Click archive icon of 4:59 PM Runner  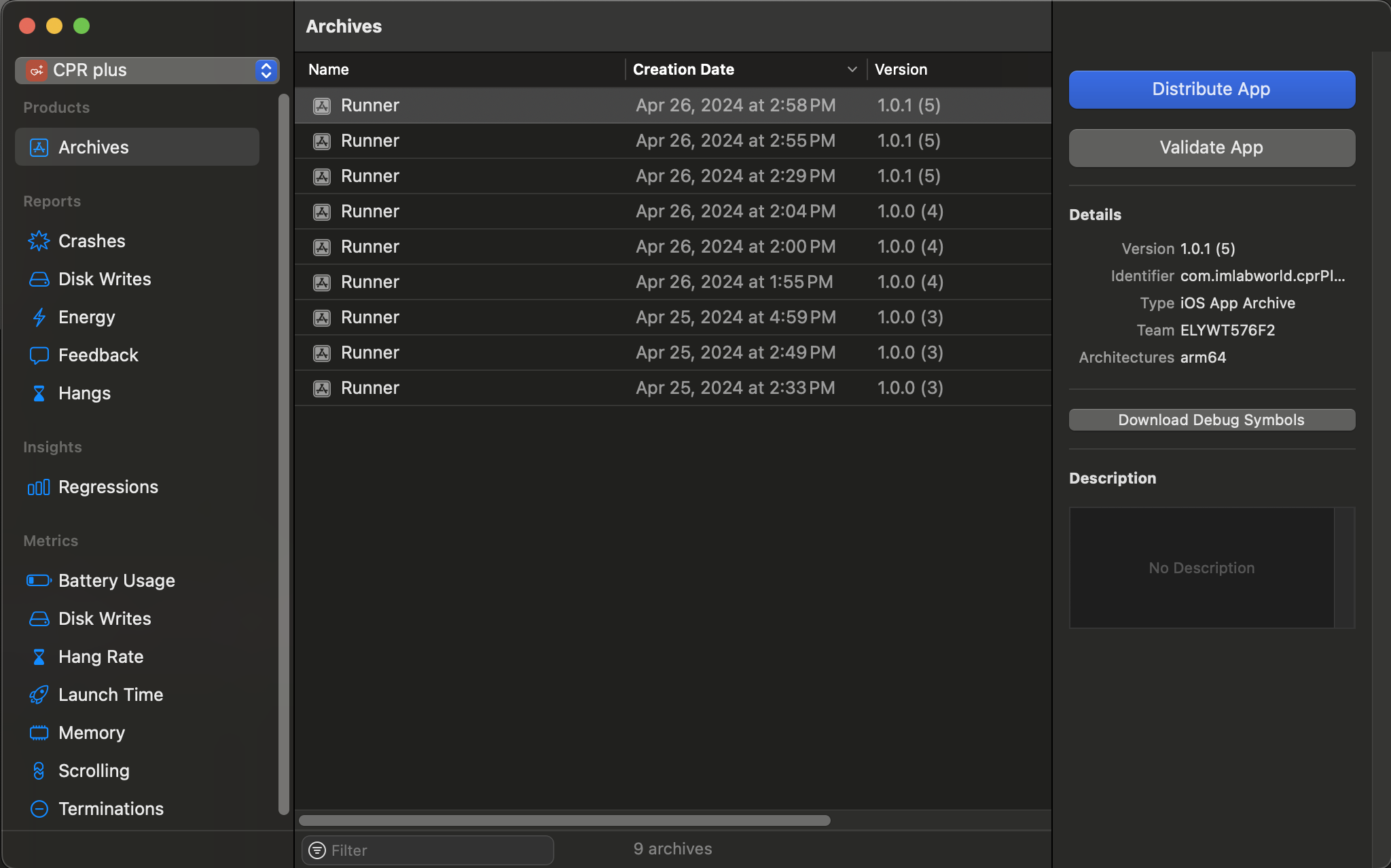pyautogui.click(x=322, y=318)
